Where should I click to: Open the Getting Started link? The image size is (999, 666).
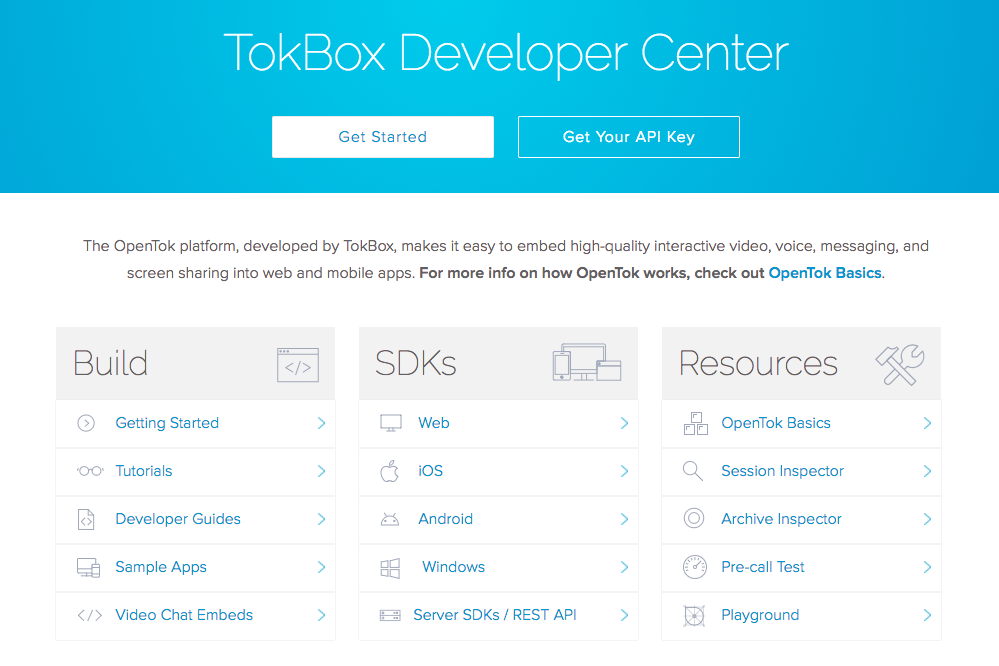point(167,423)
